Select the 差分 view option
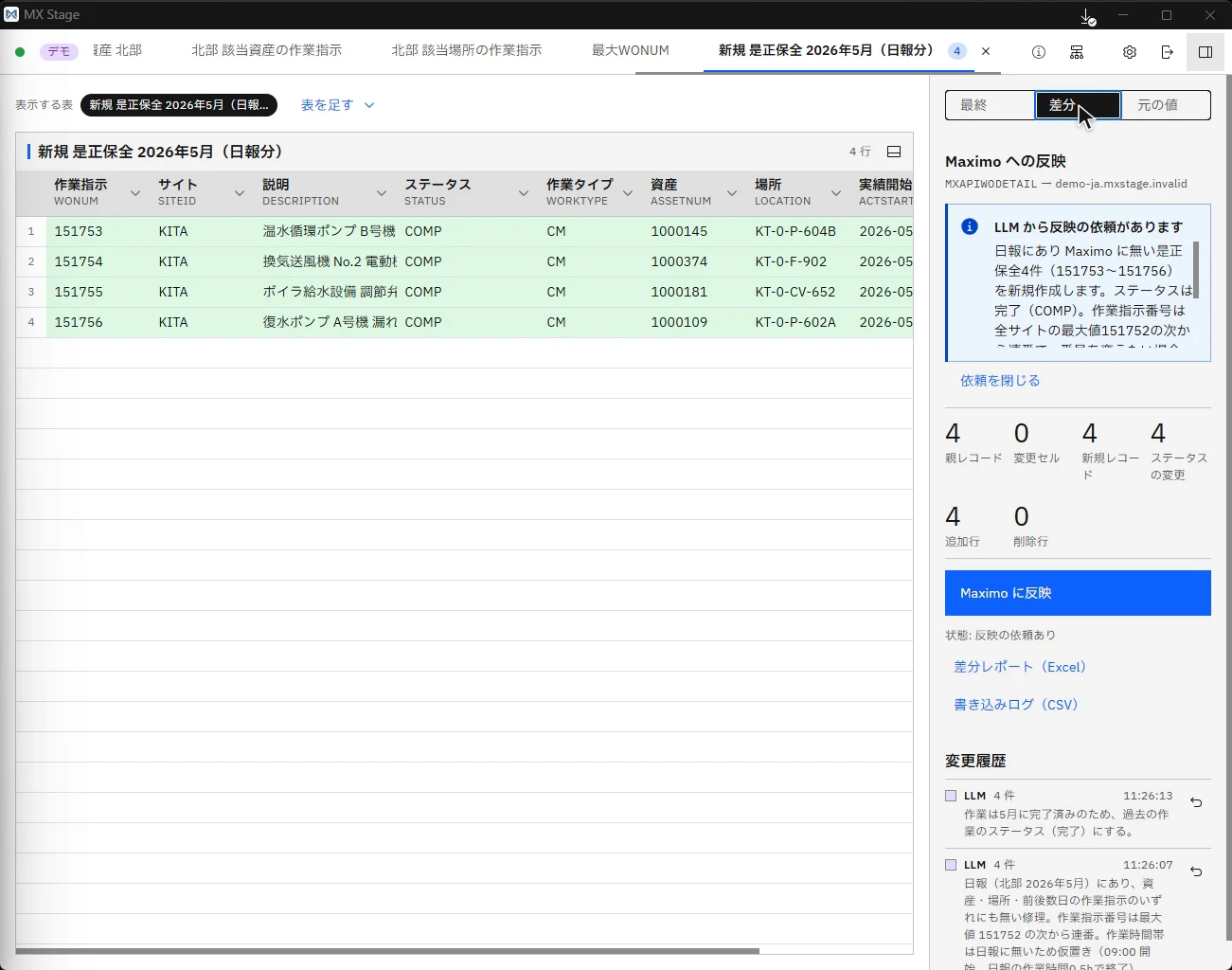The width and height of the screenshot is (1232, 970). click(1078, 105)
